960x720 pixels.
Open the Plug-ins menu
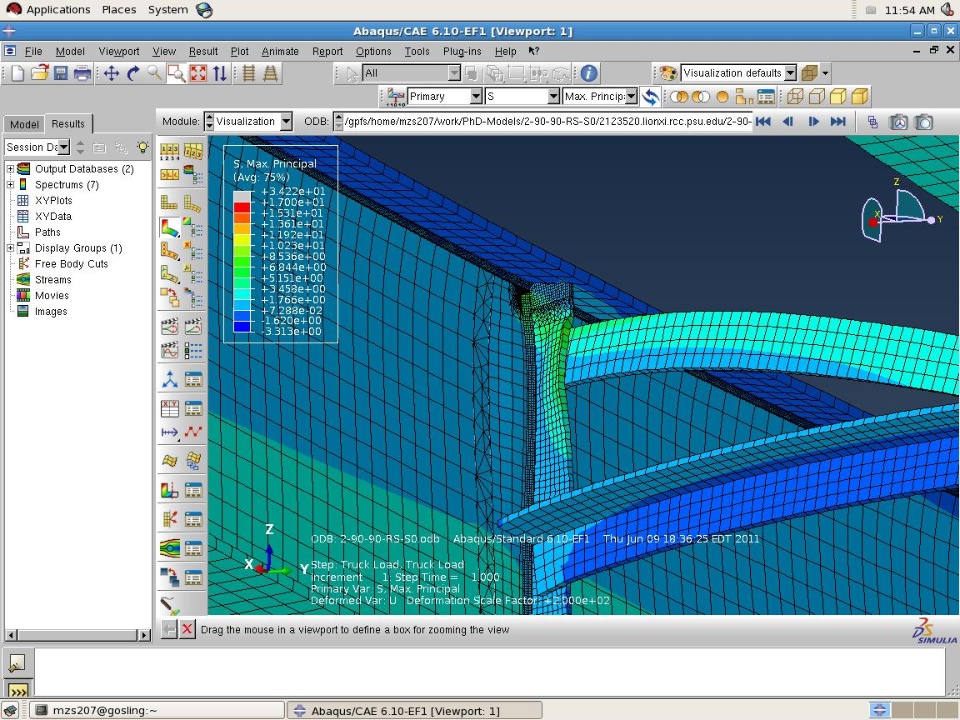tap(461, 51)
